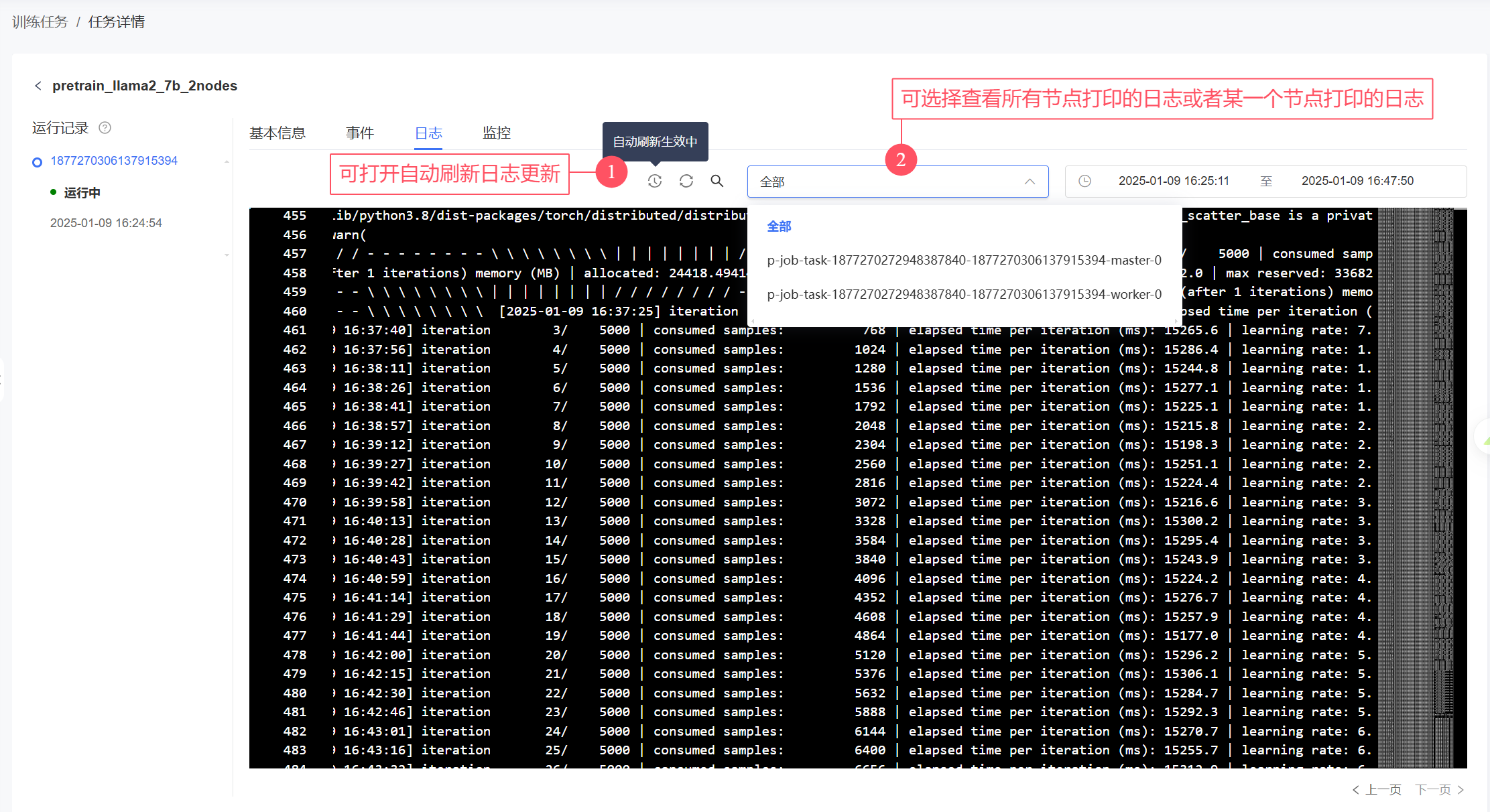Click the log minimap scrollbar on the right
Image resolution: width=1490 pixels, height=812 pixels.
click(x=1416, y=488)
